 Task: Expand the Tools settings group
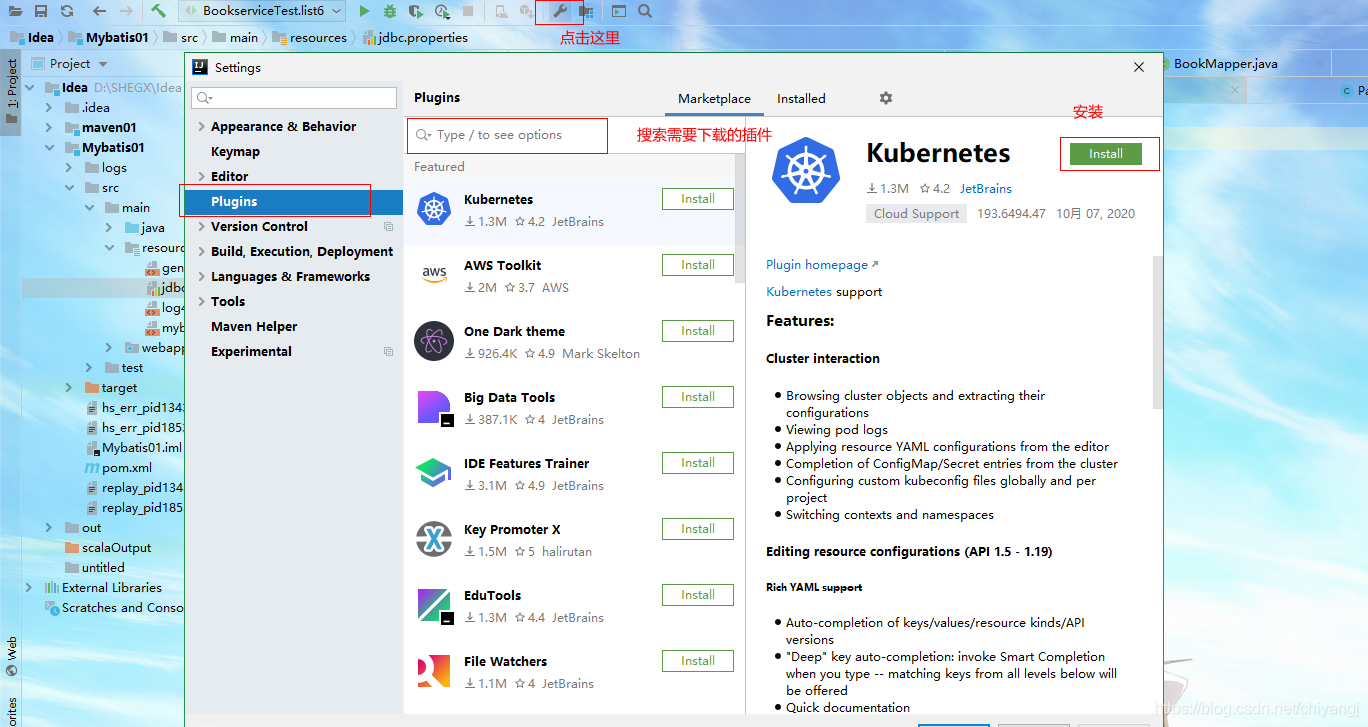(x=202, y=301)
